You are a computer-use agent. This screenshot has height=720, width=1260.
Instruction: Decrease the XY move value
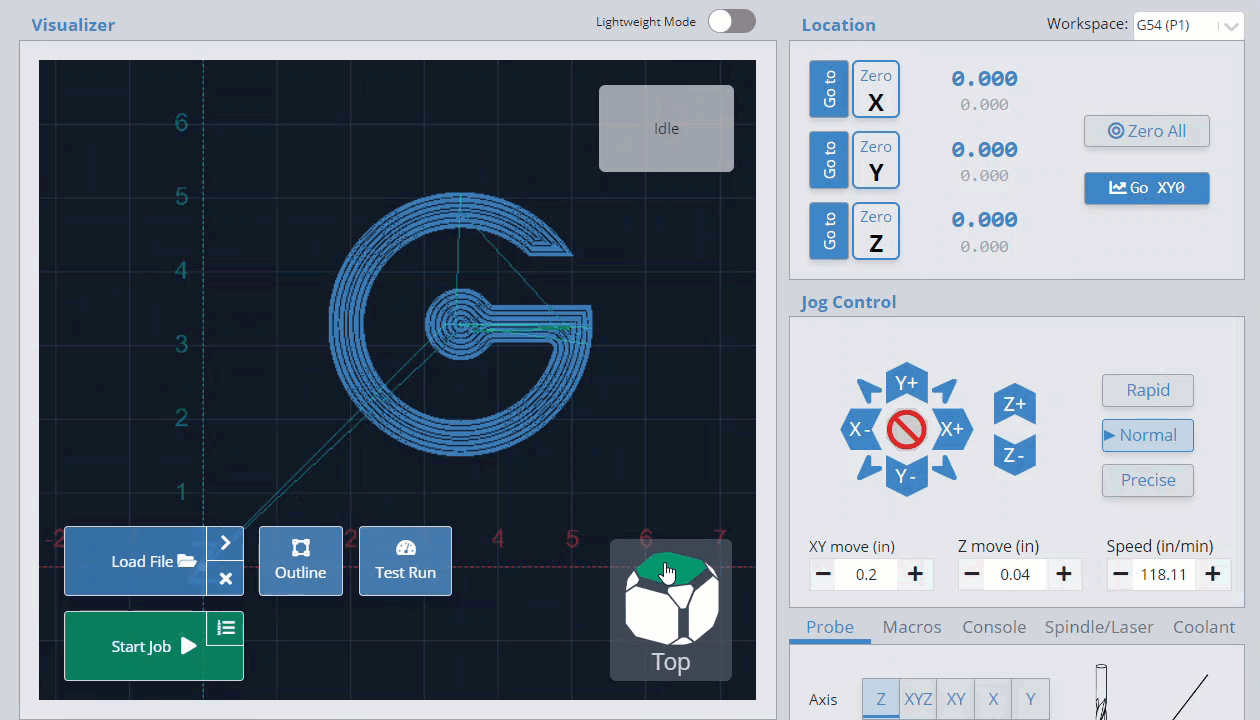tap(823, 574)
